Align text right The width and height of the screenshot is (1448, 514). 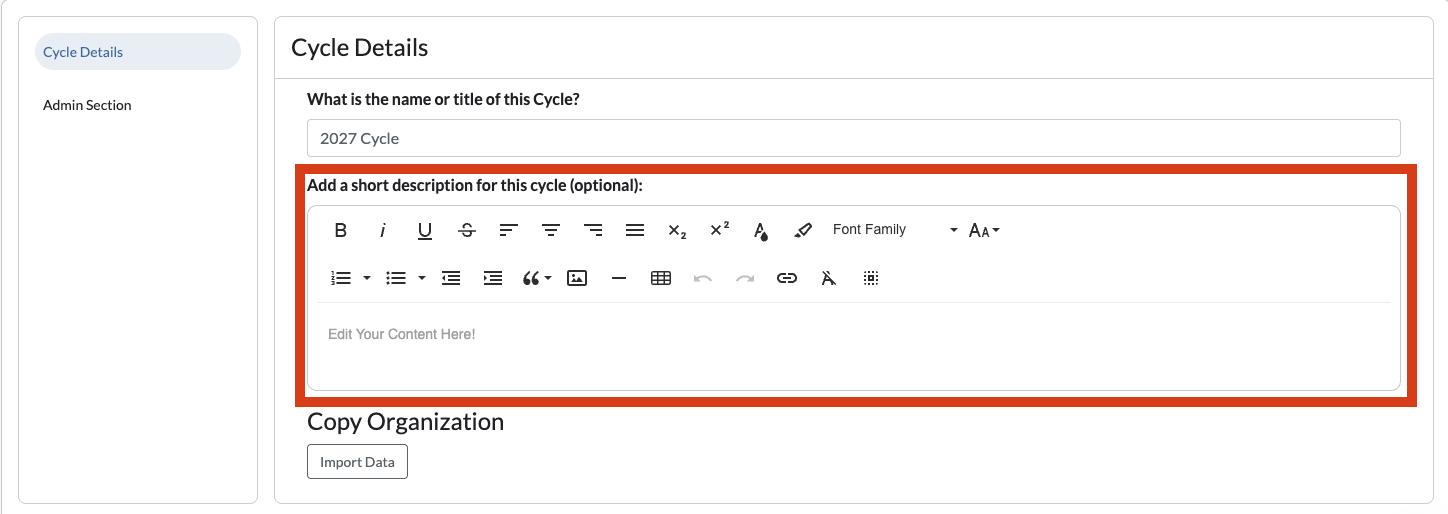(x=593, y=230)
